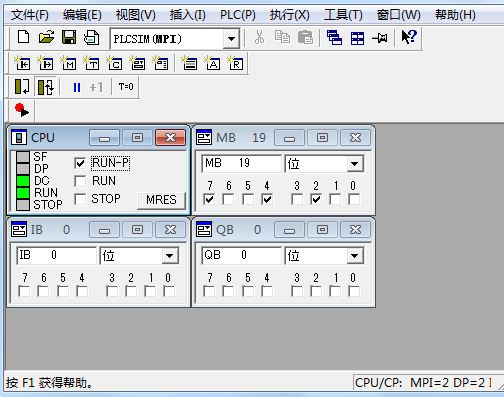
Task: Advance one scan cycle with +1
Action: click(96, 87)
